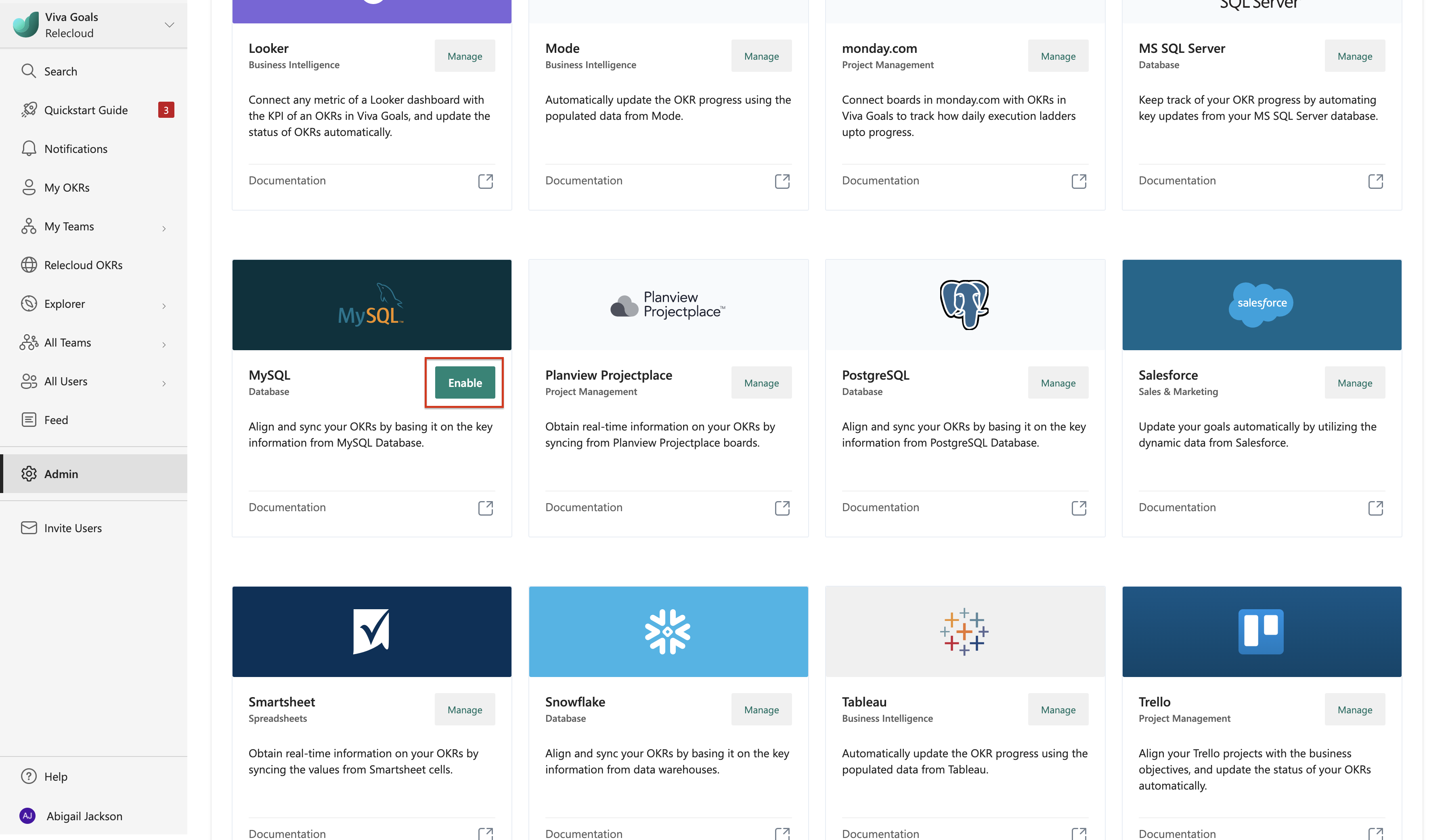Click the Salesforce logo banner
Viewport: 1446px width, 840px height.
coord(1262,305)
